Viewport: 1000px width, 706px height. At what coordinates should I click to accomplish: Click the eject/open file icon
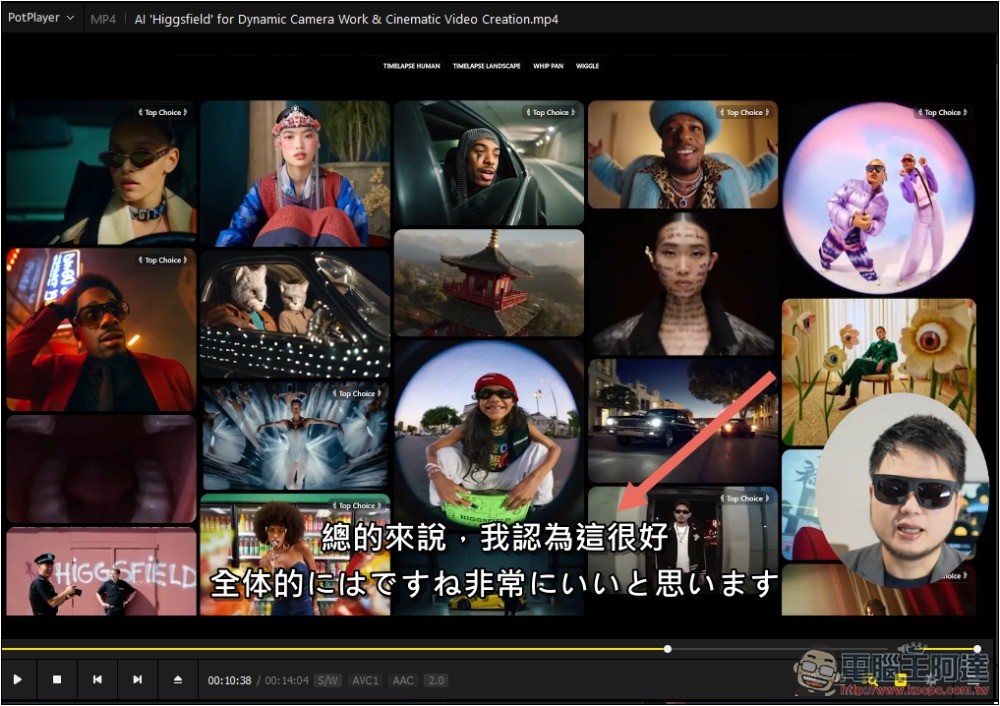(x=178, y=680)
